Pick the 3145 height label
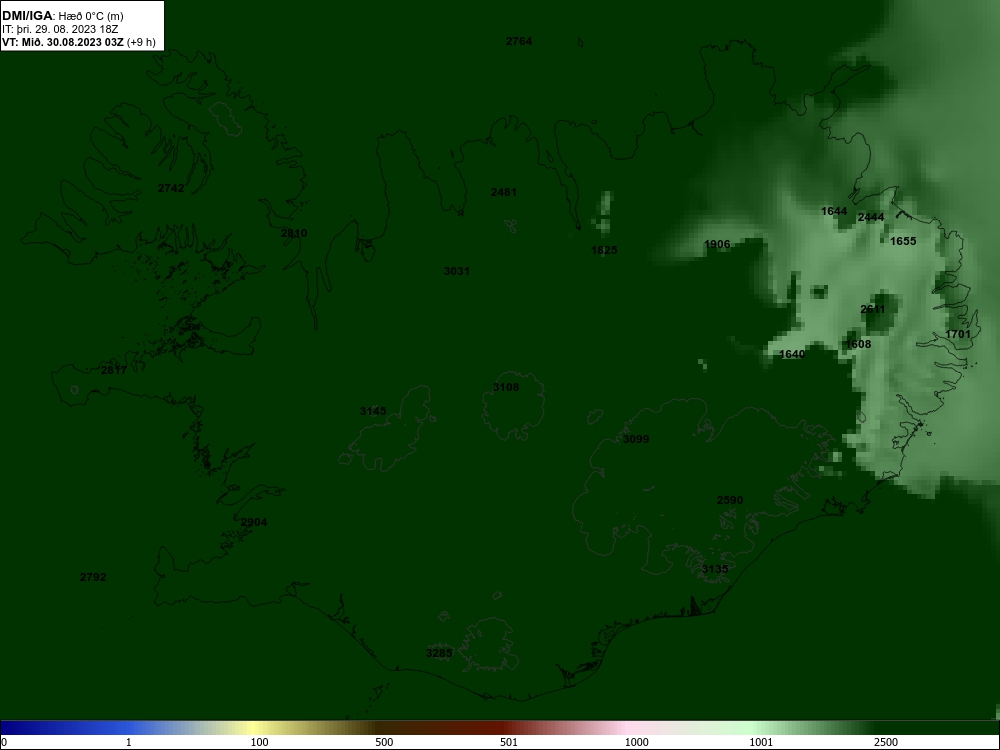The image size is (1000, 750). [372, 411]
